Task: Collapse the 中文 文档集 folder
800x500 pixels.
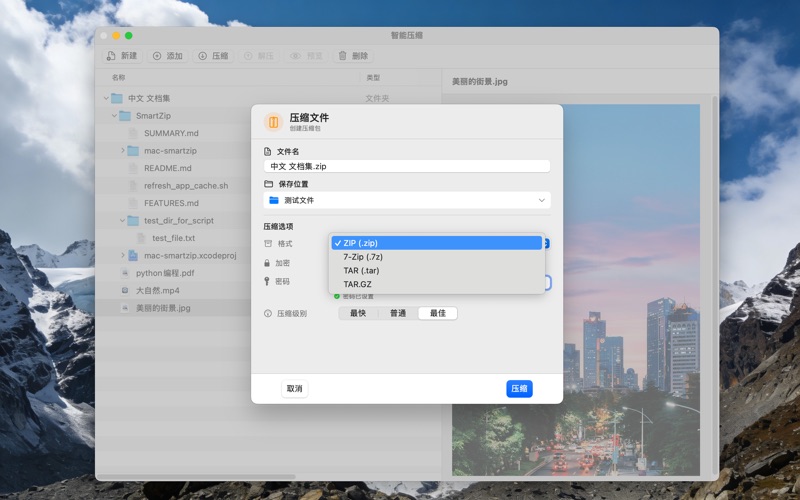Action: [x=106, y=98]
